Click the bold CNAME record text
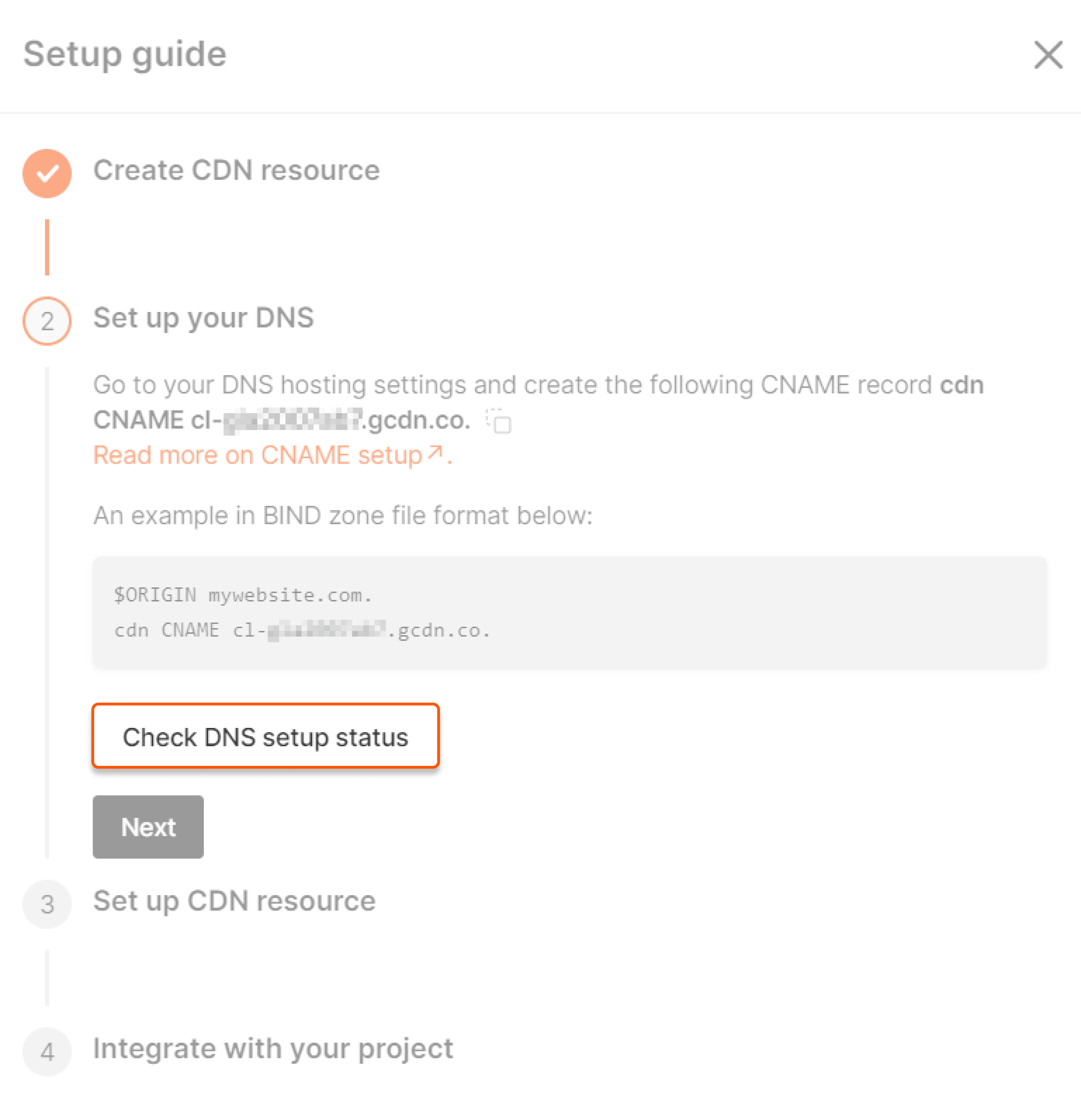 tap(283, 420)
